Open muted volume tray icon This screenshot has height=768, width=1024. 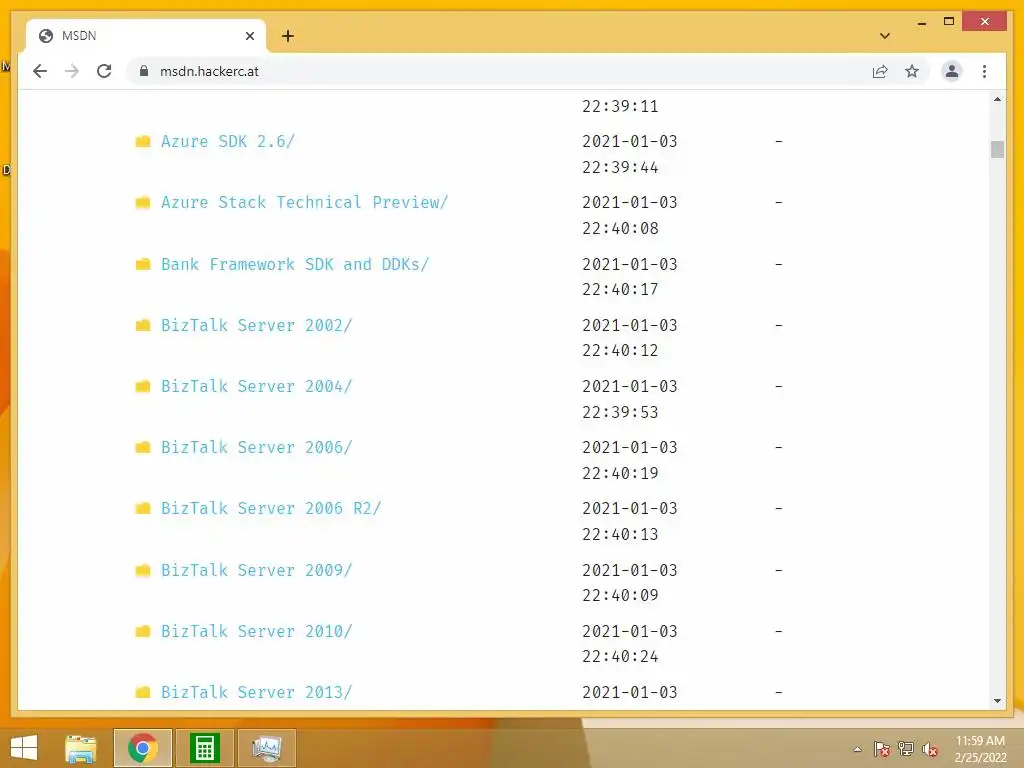click(930, 749)
